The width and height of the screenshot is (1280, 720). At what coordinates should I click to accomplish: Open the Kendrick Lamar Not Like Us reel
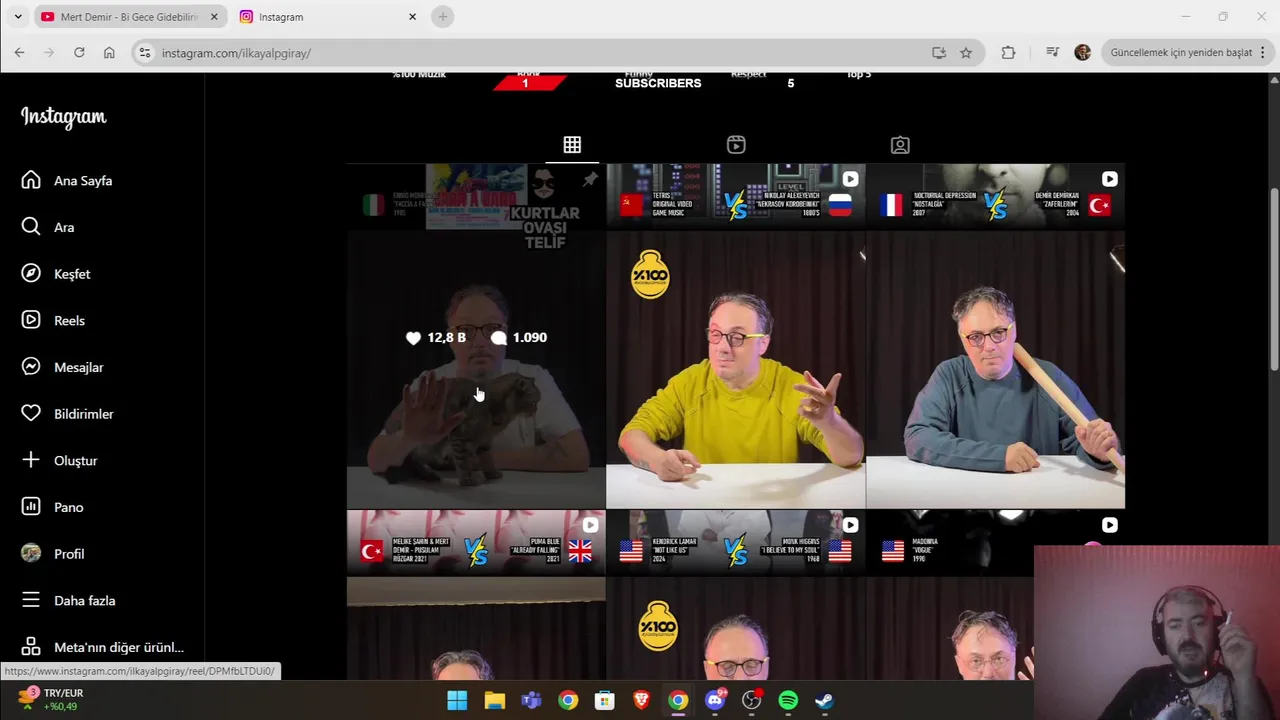pos(736,595)
